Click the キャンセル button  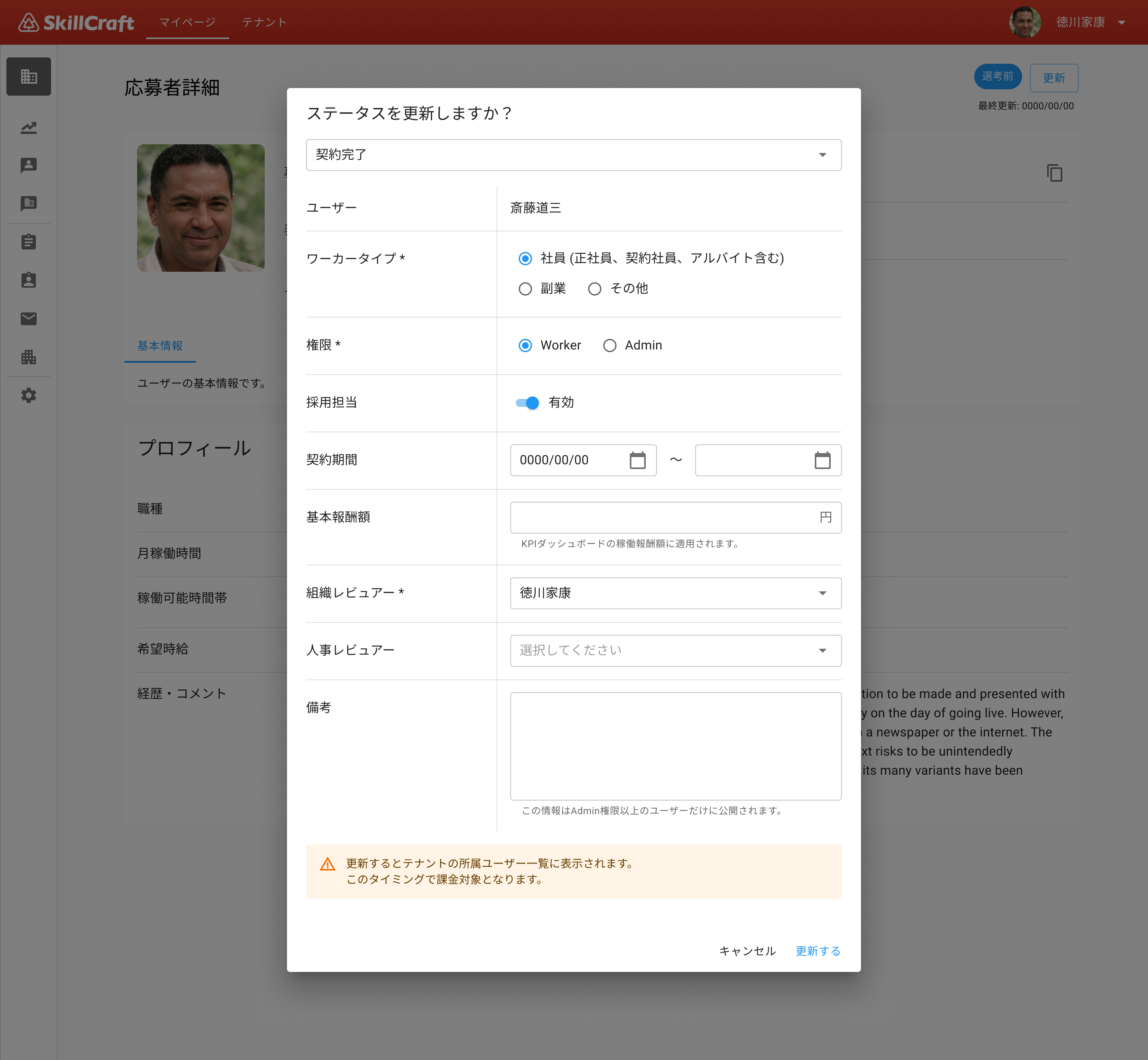tap(747, 951)
